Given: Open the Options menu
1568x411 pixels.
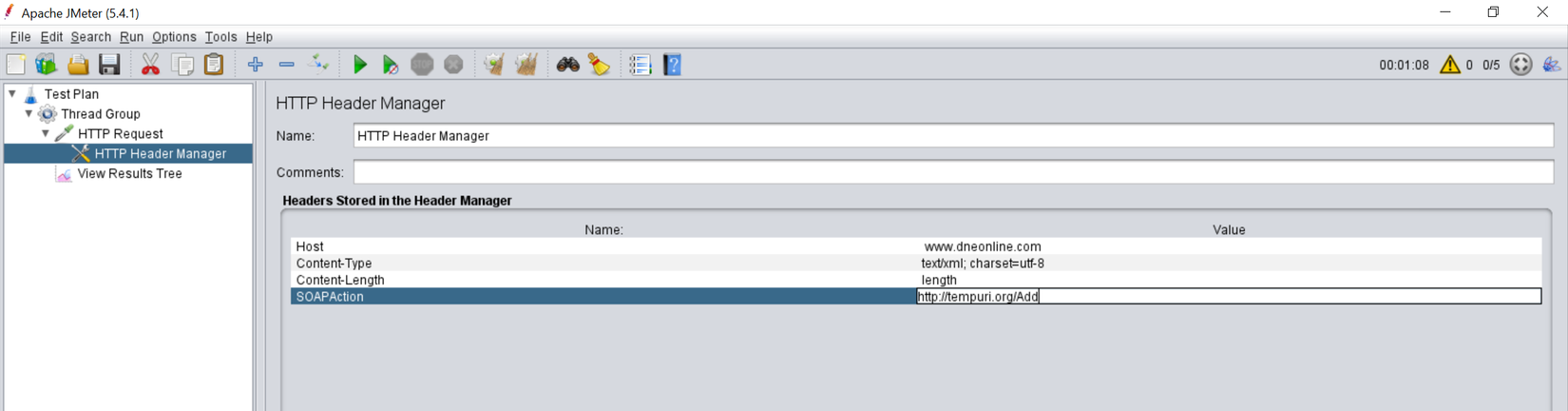Looking at the screenshot, I should coord(174,37).
